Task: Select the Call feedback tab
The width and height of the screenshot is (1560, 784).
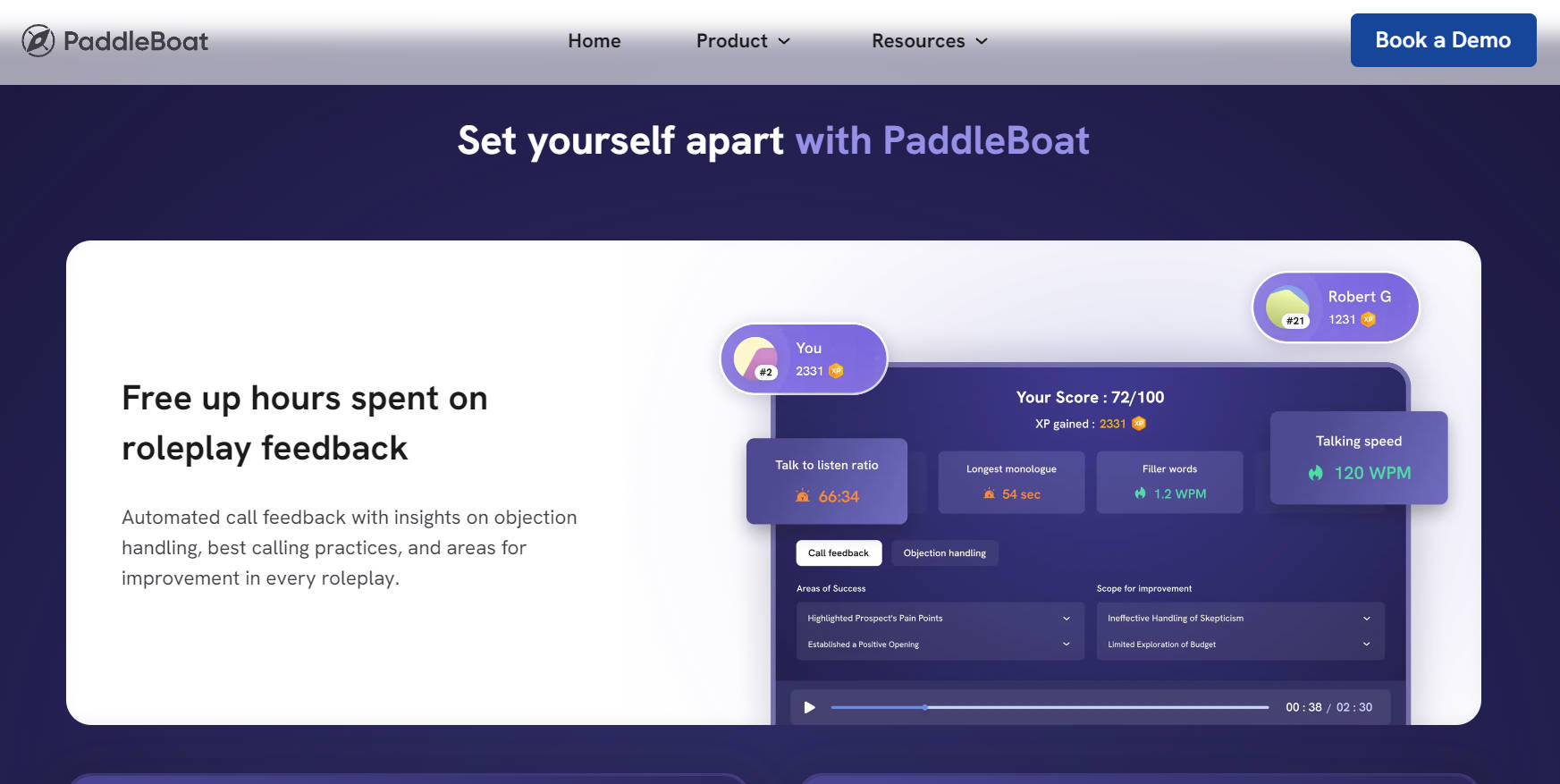Action: 839,552
